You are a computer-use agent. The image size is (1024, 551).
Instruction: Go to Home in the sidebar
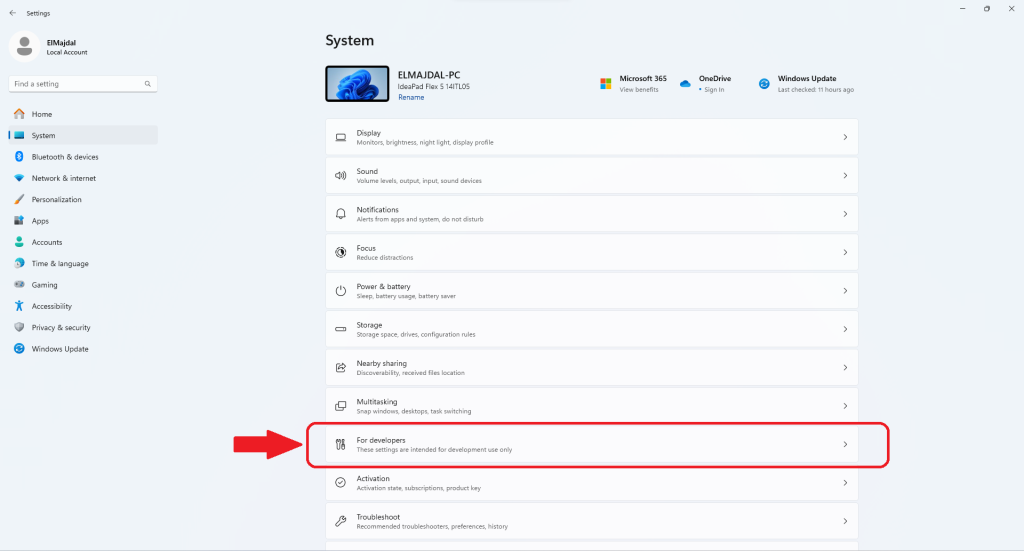coord(83,114)
